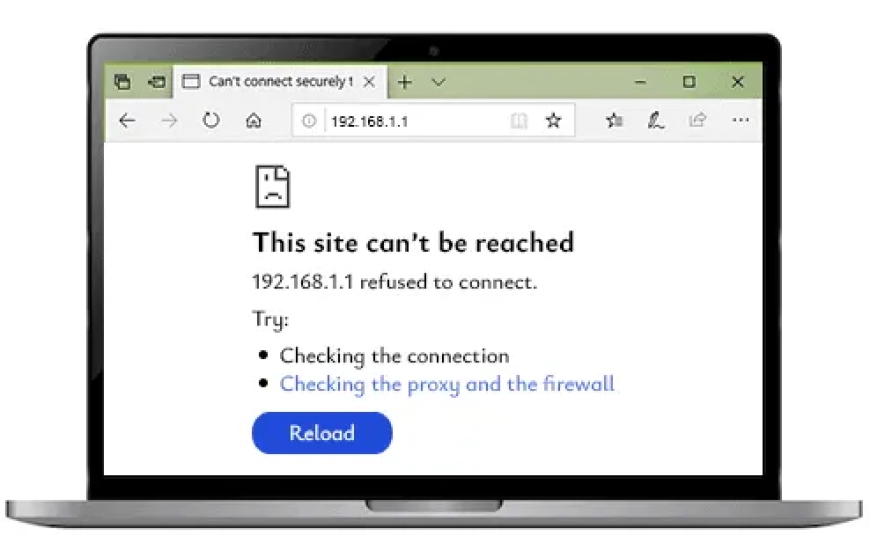Screen dimensions: 870x558
Task: Open the favorites hub icon
Action: (x=614, y=120)
